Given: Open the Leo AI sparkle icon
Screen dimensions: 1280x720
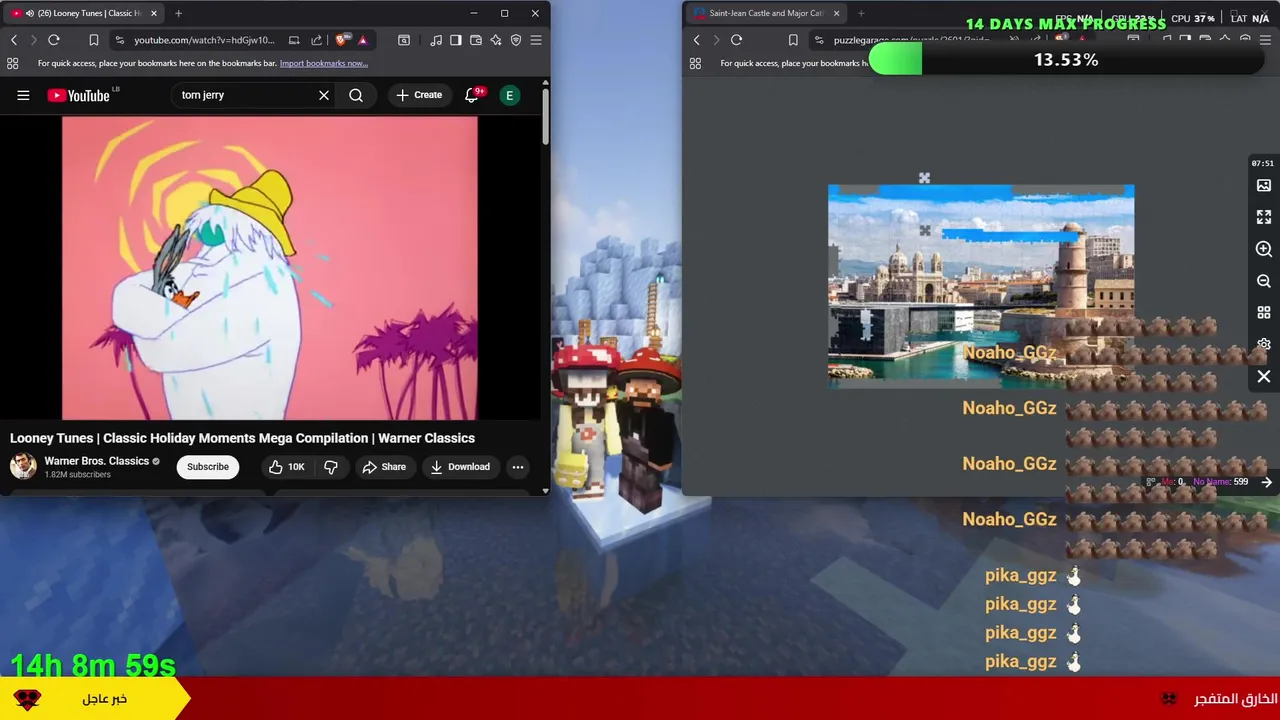Looking at the screenshot, I should coord(496,40).
